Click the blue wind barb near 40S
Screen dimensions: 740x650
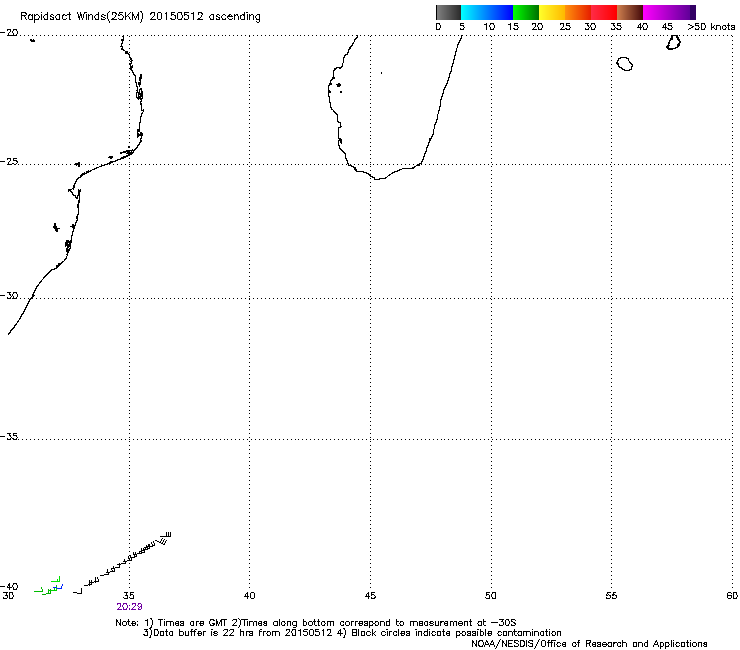59,587
